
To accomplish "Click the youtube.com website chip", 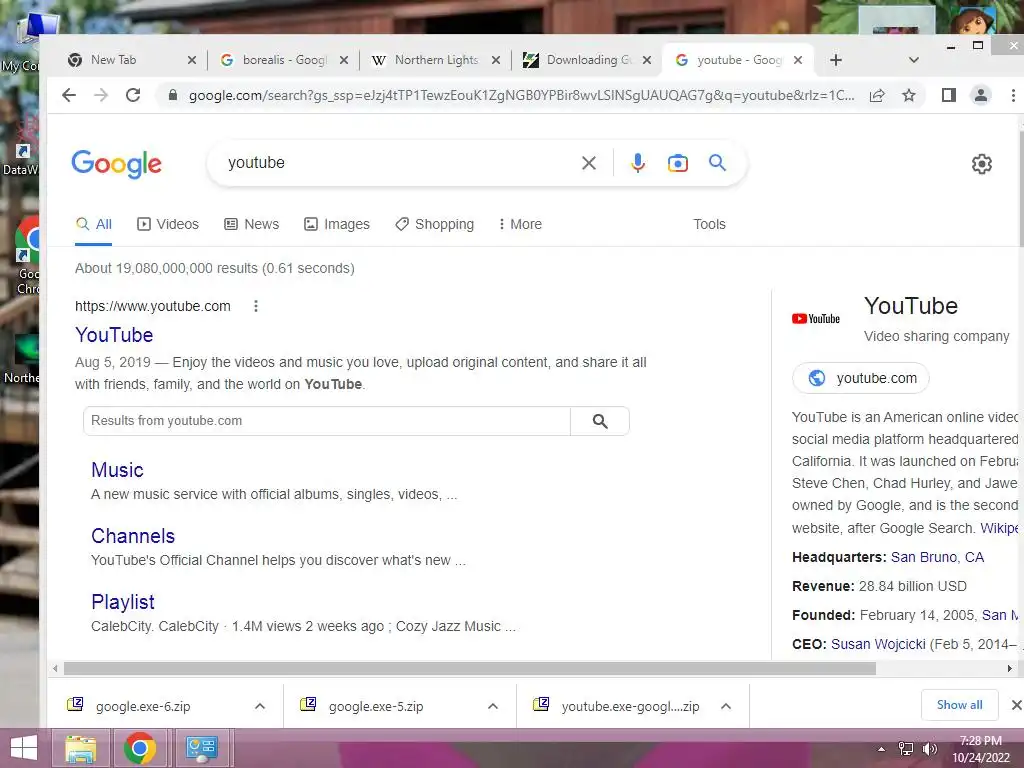I will (x=861, y=378).
